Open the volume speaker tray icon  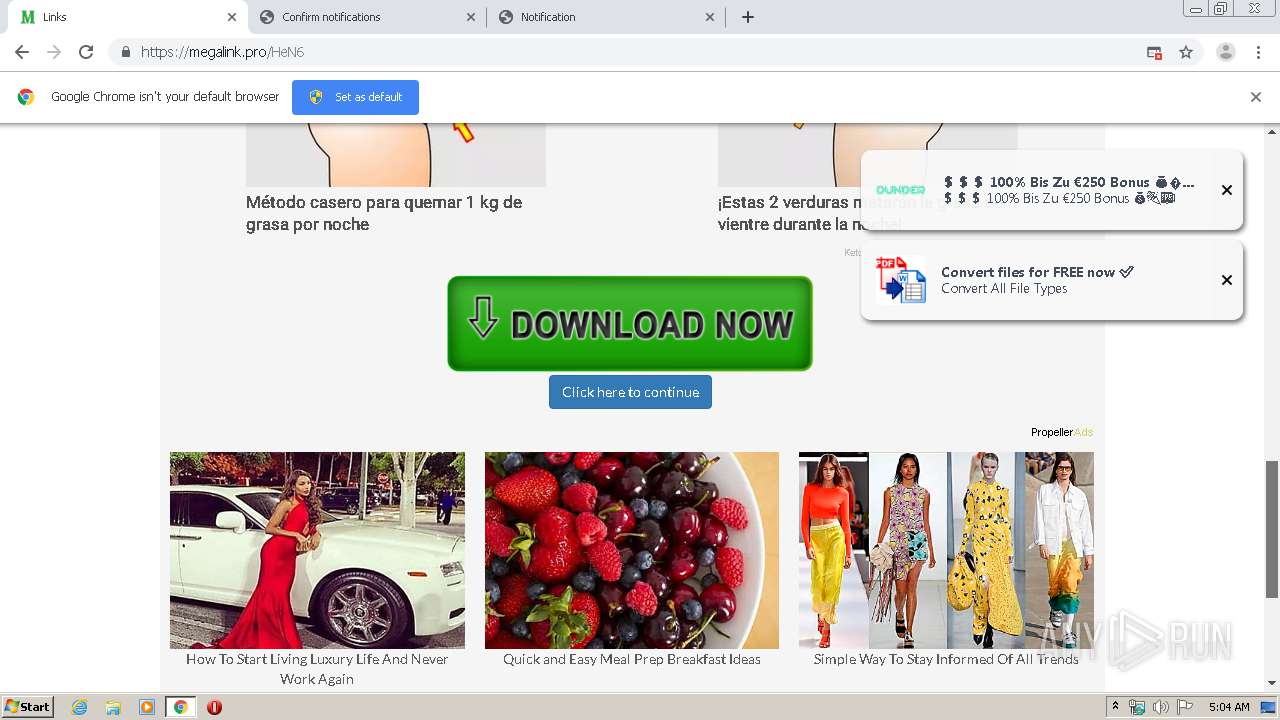[x=1161, y=707]
